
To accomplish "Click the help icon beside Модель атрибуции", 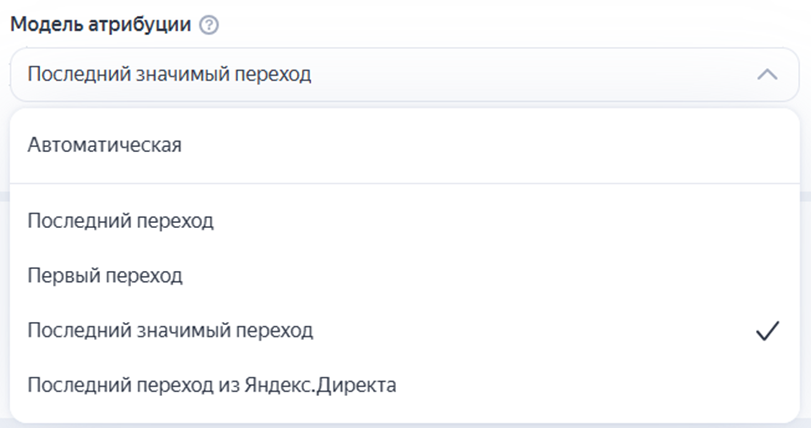I will tap(209, 26).
